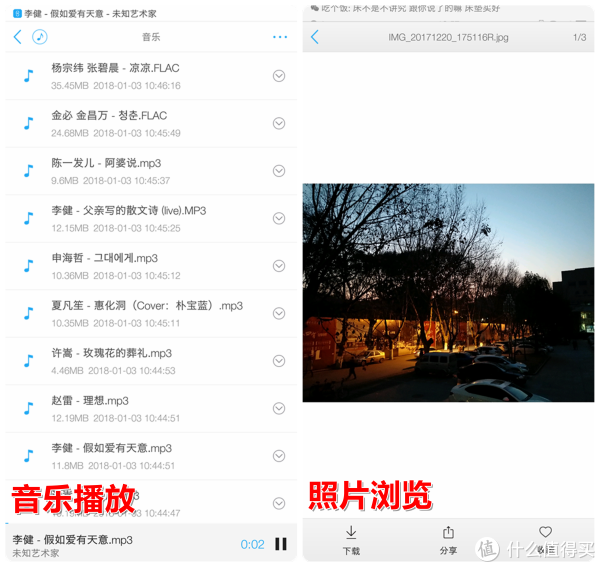600x567 pixels.
Task: Tap the download icon under the photo
Action: click(351, 539)
